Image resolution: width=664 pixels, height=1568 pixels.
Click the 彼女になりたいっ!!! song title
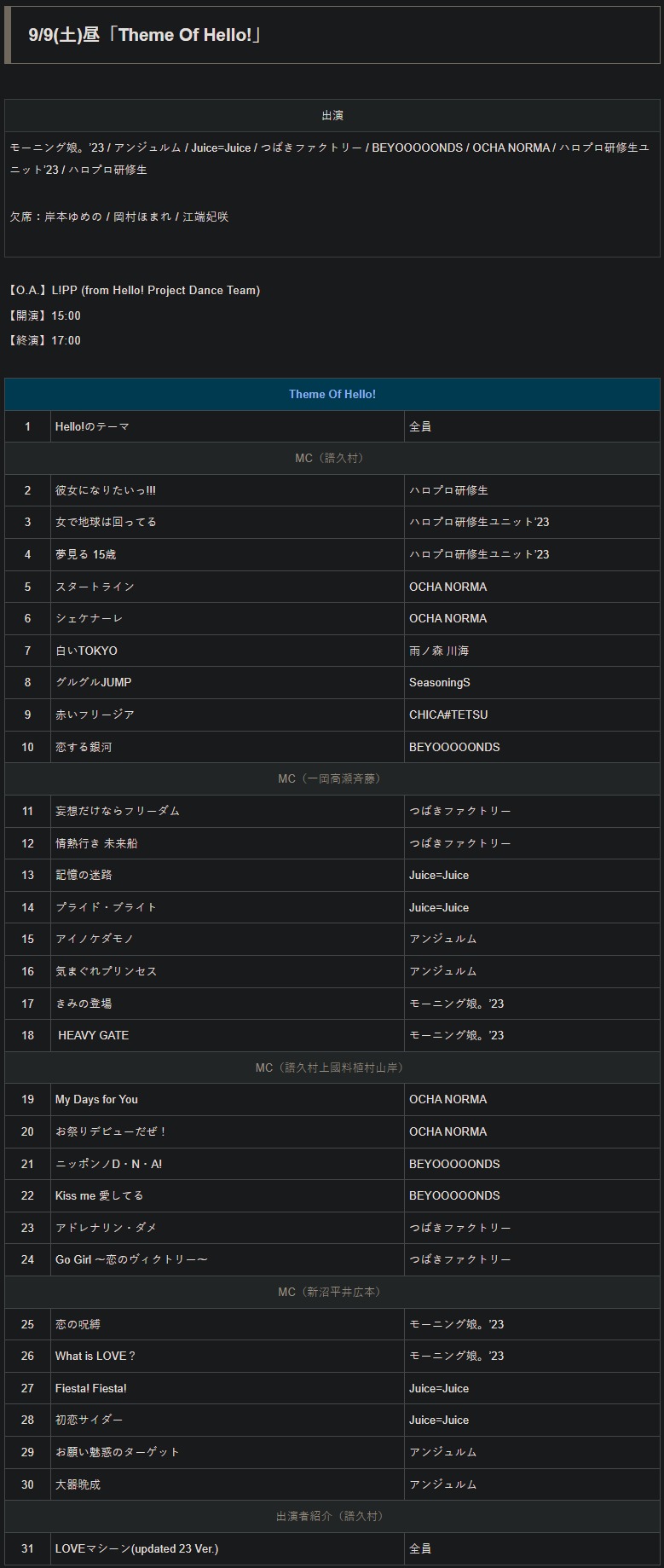tap(106, 490)
